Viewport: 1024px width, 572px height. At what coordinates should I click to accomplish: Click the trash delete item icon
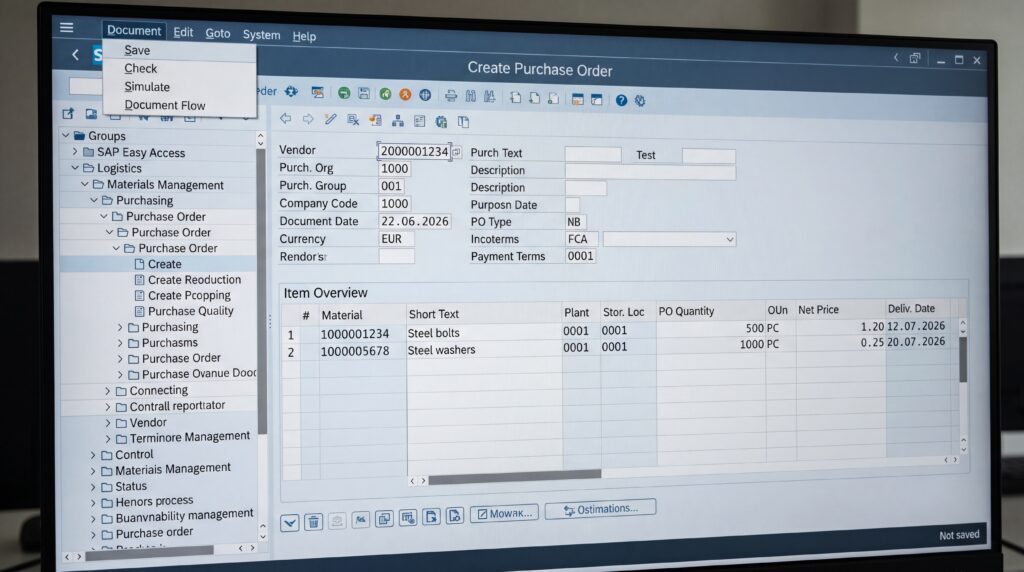tap(313, 521)
